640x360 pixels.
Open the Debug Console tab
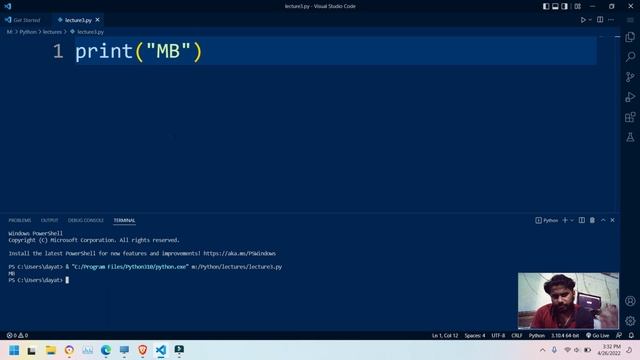pos(86,220)
